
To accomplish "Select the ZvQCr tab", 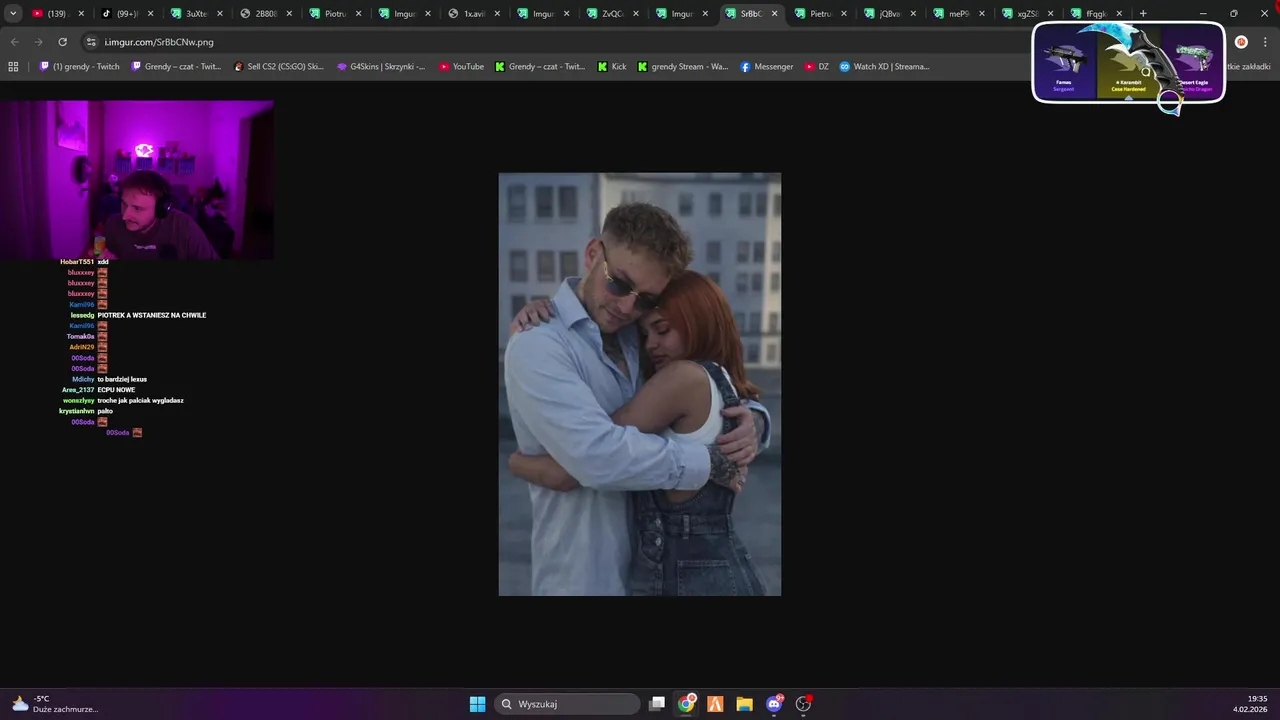I will coord(612,14).
